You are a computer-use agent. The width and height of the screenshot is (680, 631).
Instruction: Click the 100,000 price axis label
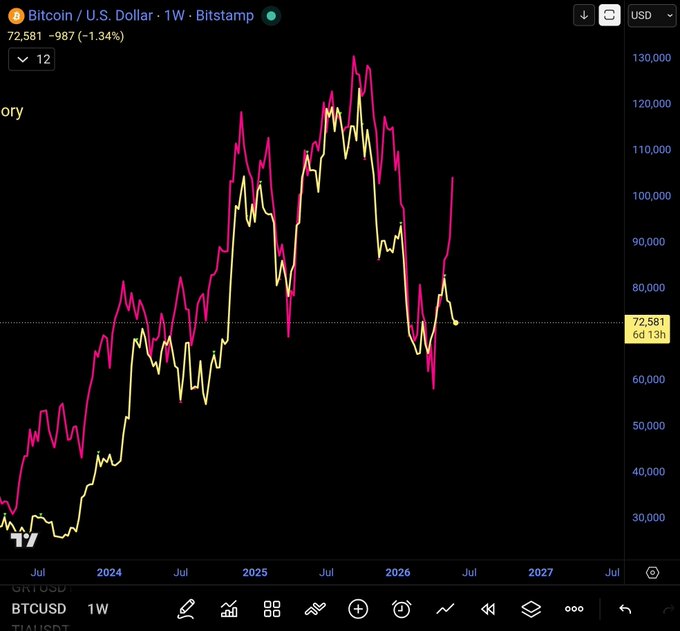point(651,196)
